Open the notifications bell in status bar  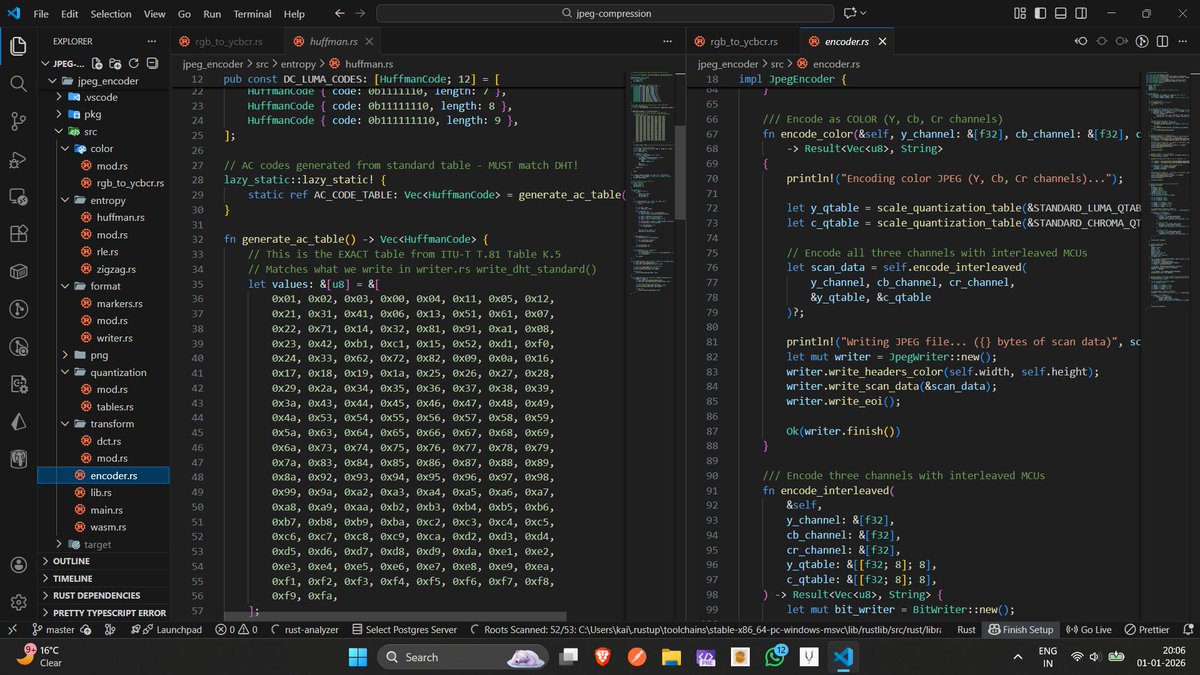[1186, 630]
